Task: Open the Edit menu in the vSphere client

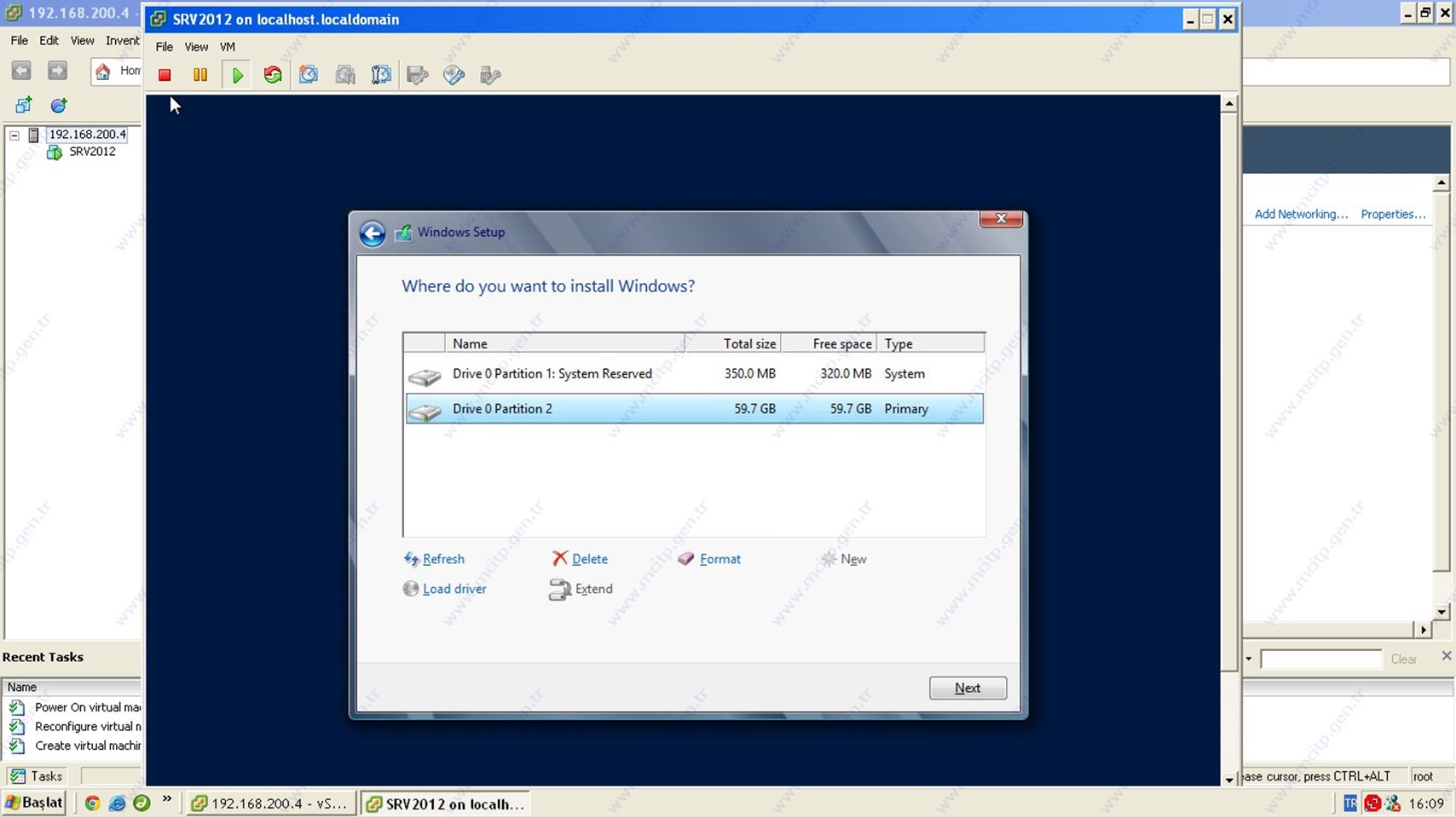Action: point(49,40)
